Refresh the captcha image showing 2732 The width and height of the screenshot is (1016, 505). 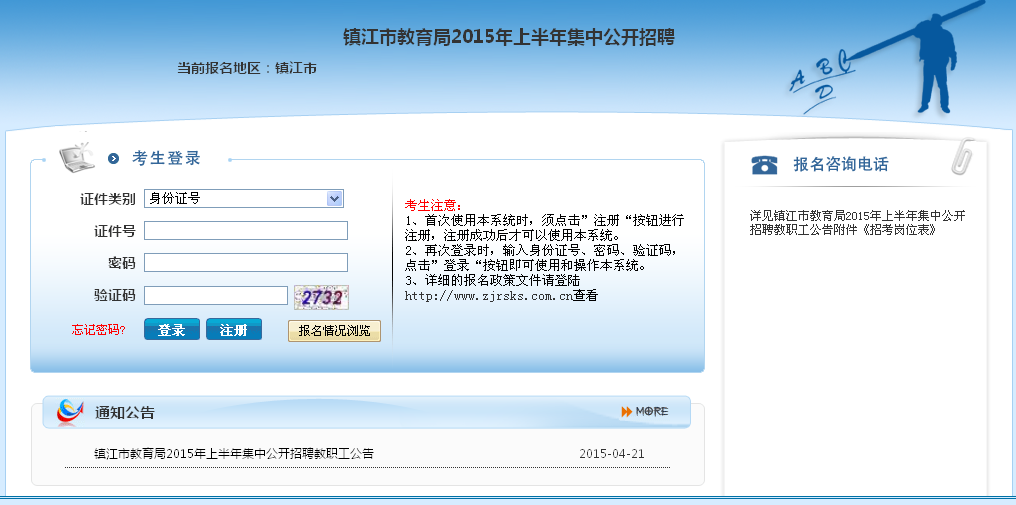pos(321,297)
